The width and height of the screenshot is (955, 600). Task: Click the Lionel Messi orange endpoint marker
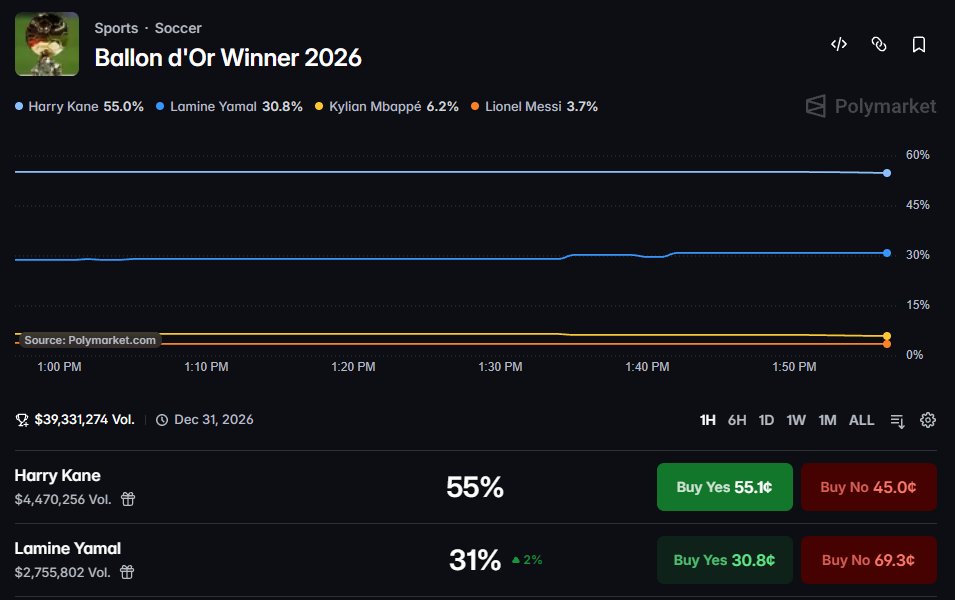click(887, 344)
